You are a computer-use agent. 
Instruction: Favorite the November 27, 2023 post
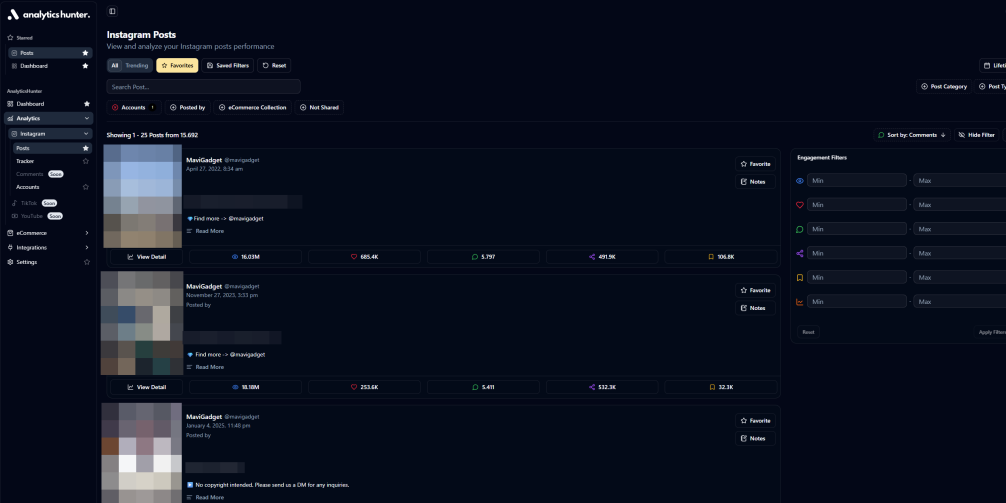coord(755,291)
